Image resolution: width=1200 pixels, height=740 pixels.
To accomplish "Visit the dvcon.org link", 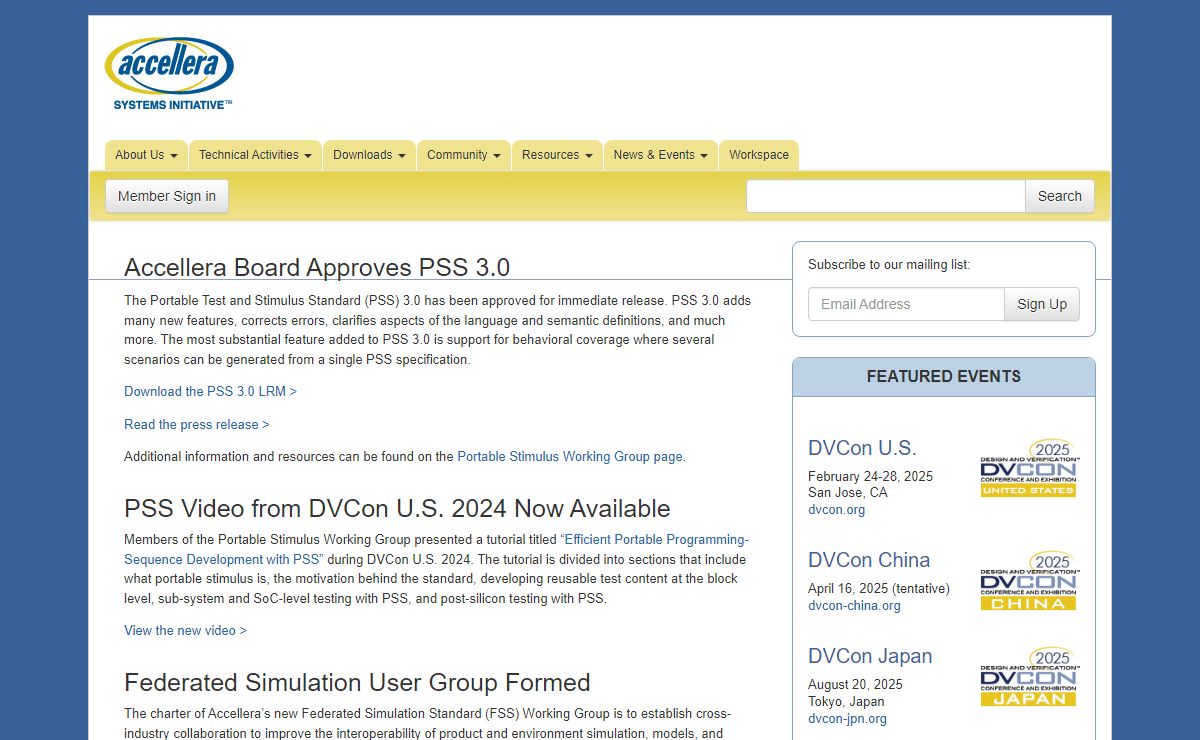I will (837, 509).
